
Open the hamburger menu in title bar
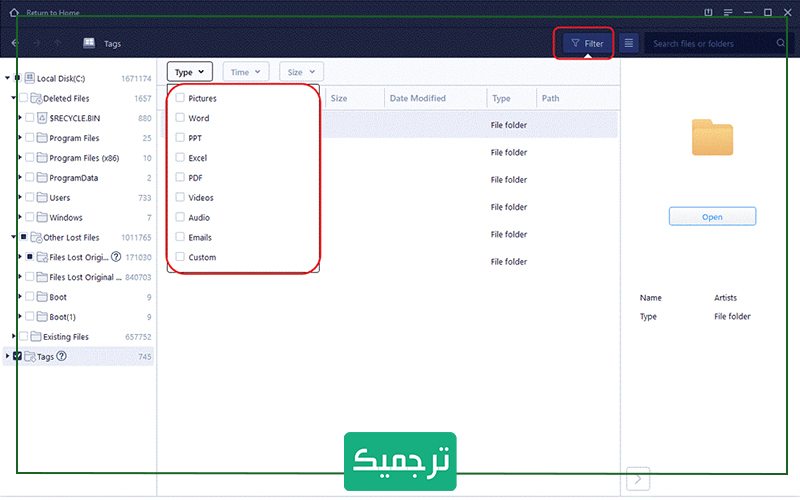[728, 12]
